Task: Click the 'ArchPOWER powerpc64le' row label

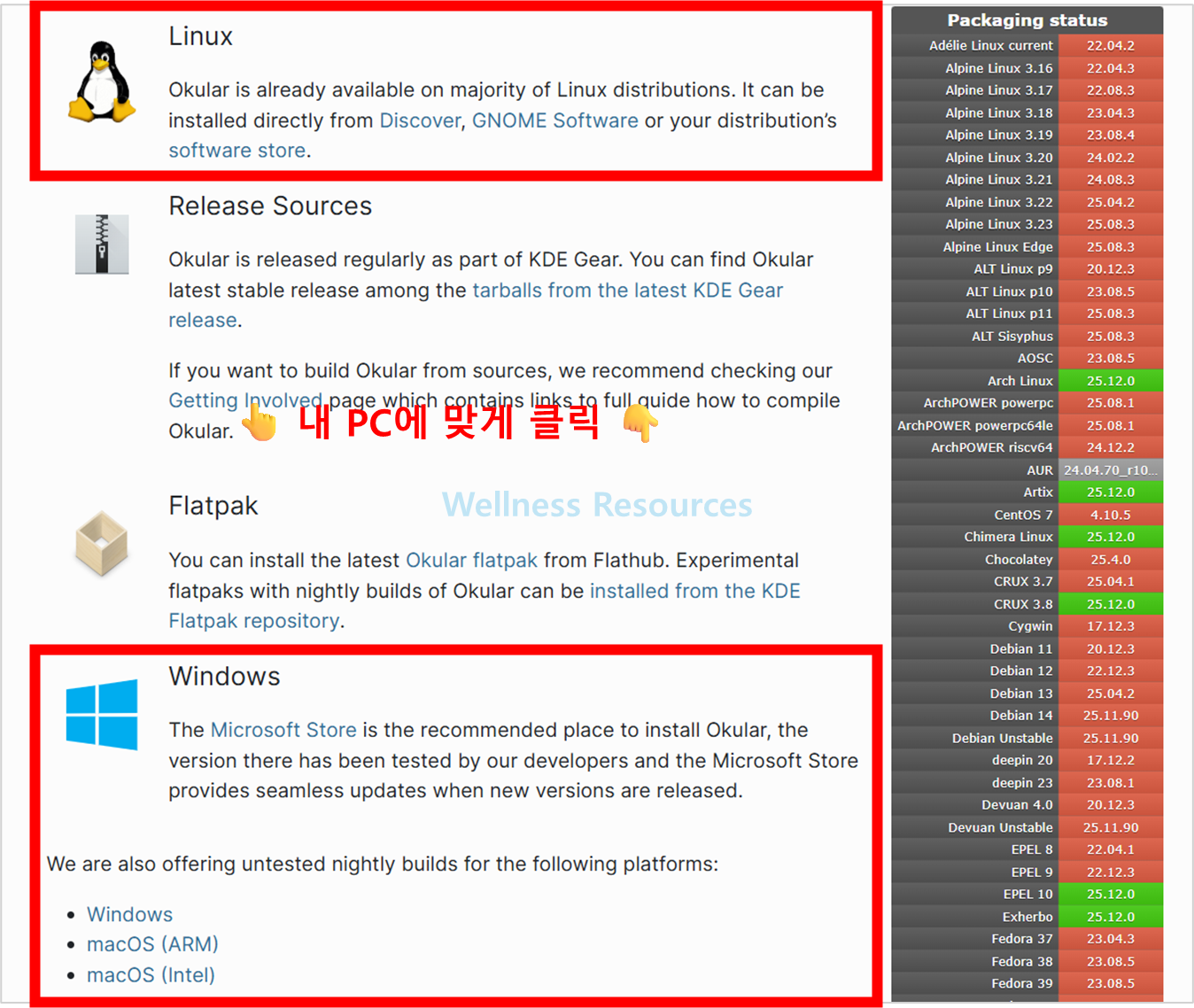Action: pyautogui.click(x=975, y=426)
